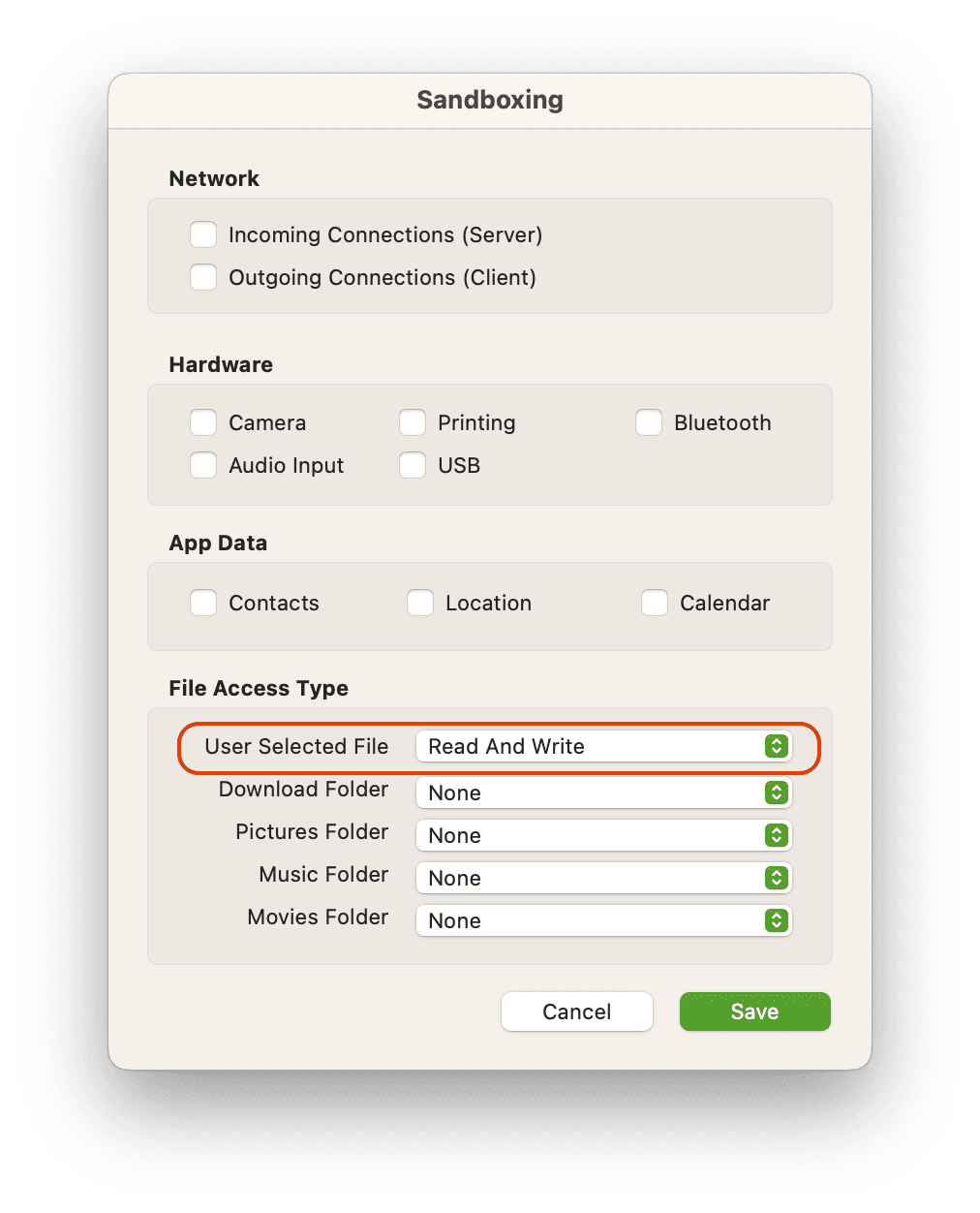Enable Location app data access
The height and width of the screenshot is (1213, 980).
[420, 603]
